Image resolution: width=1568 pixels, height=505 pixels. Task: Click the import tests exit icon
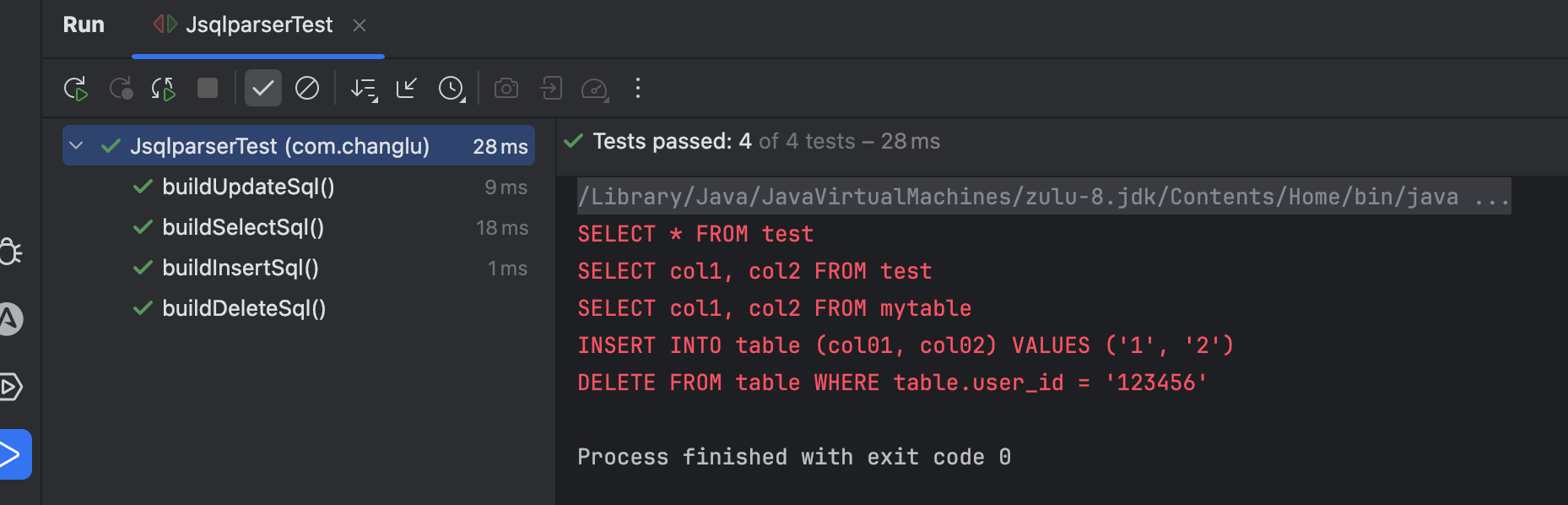[x=551, y=88]
